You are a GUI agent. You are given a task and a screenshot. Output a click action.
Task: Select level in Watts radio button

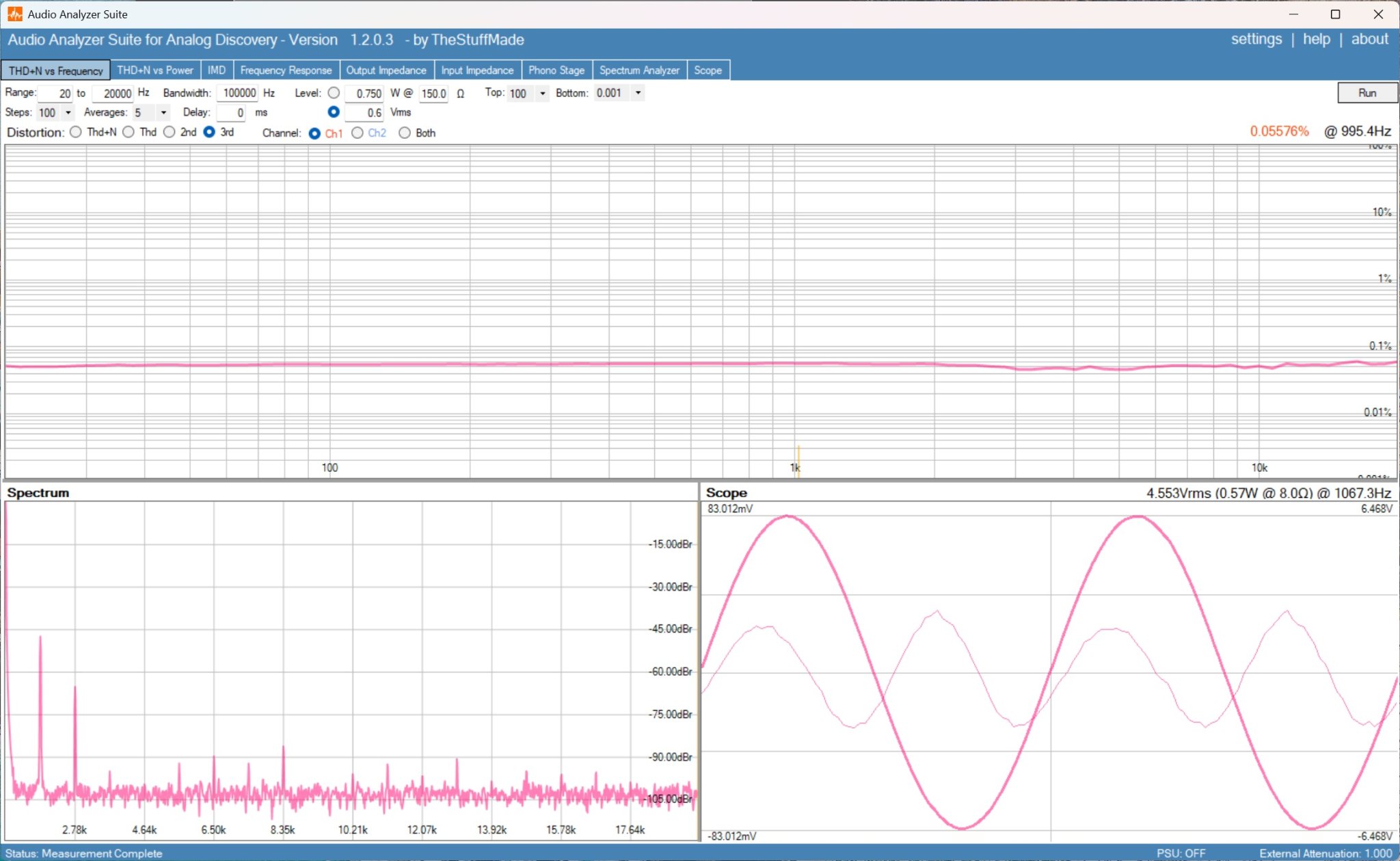coord(334,92)
